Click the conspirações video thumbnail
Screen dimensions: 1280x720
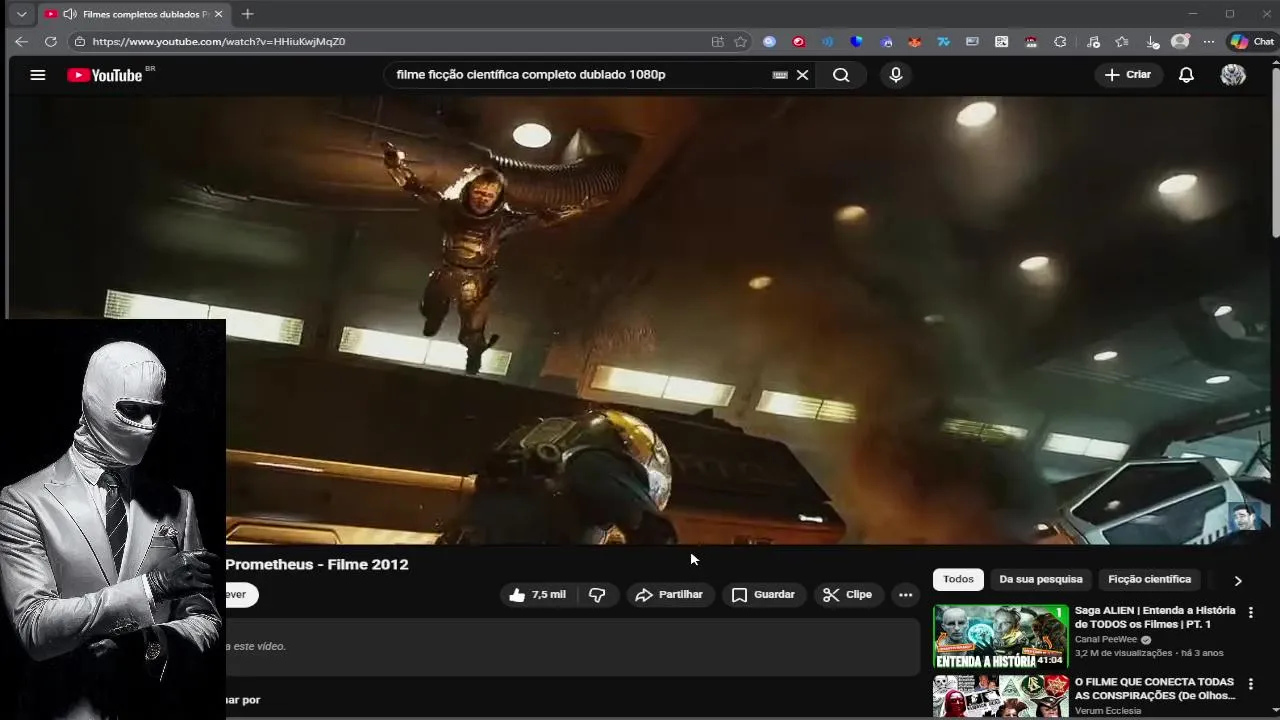pos(1001,697)
